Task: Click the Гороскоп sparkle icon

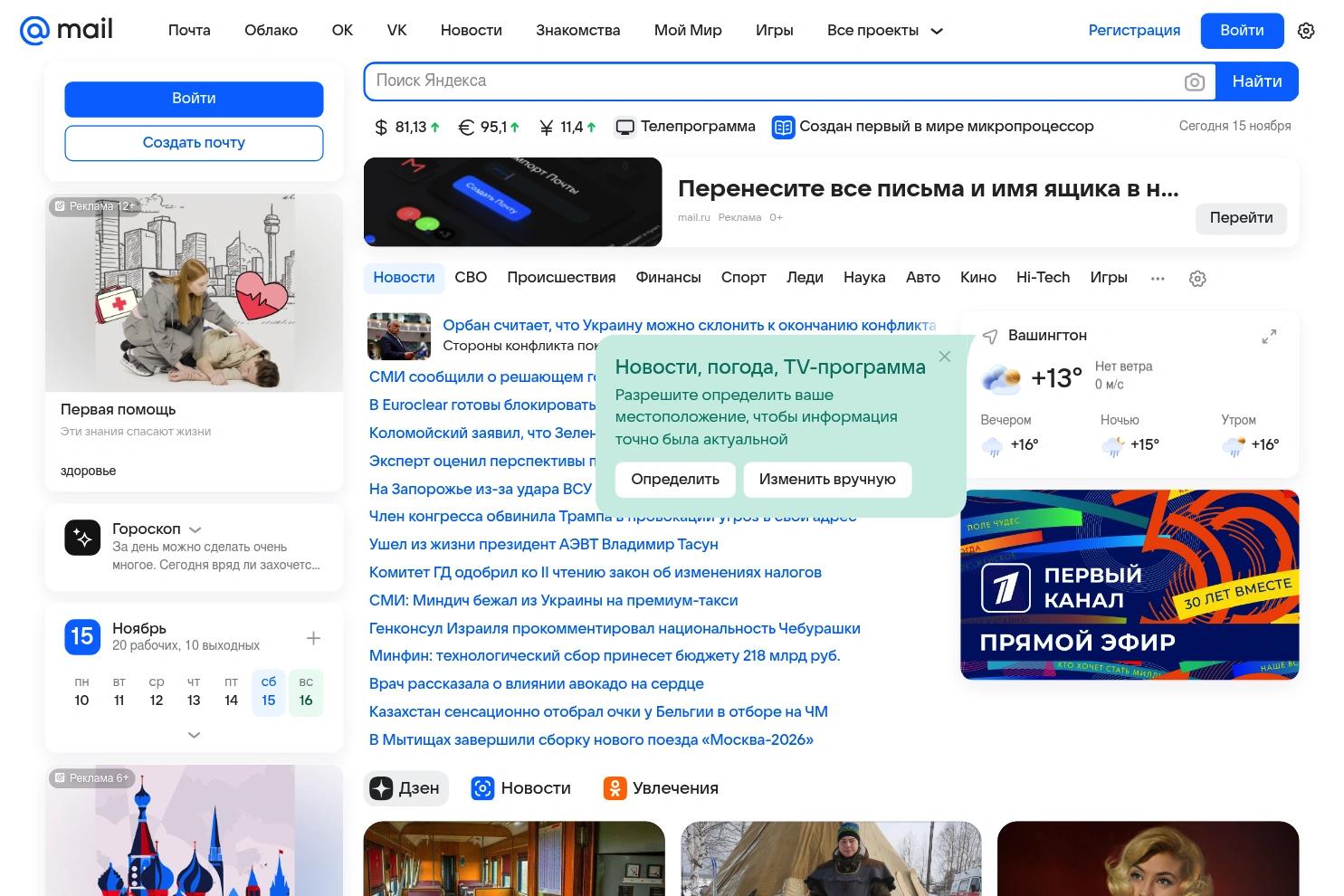Action: point(82,537)
